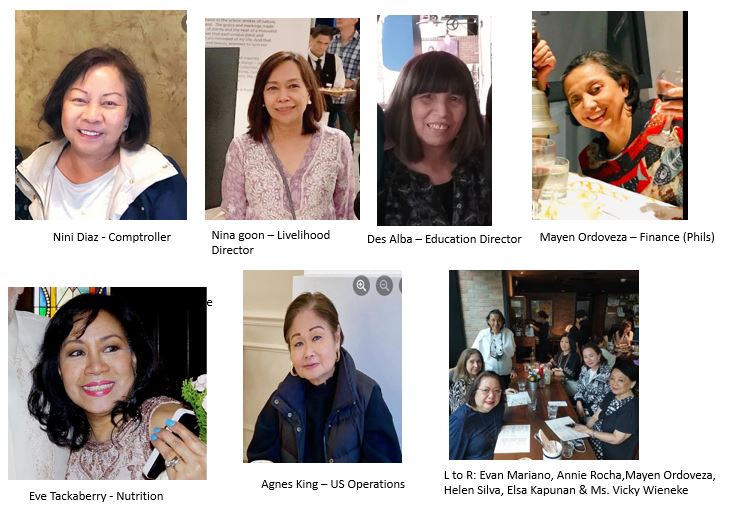The width and height of the screenshot is (733, 526).
Task: Click the Mayen Ordoveza Finance (Phils) caption
Action: pyautogui.click(x=627, y=237)
